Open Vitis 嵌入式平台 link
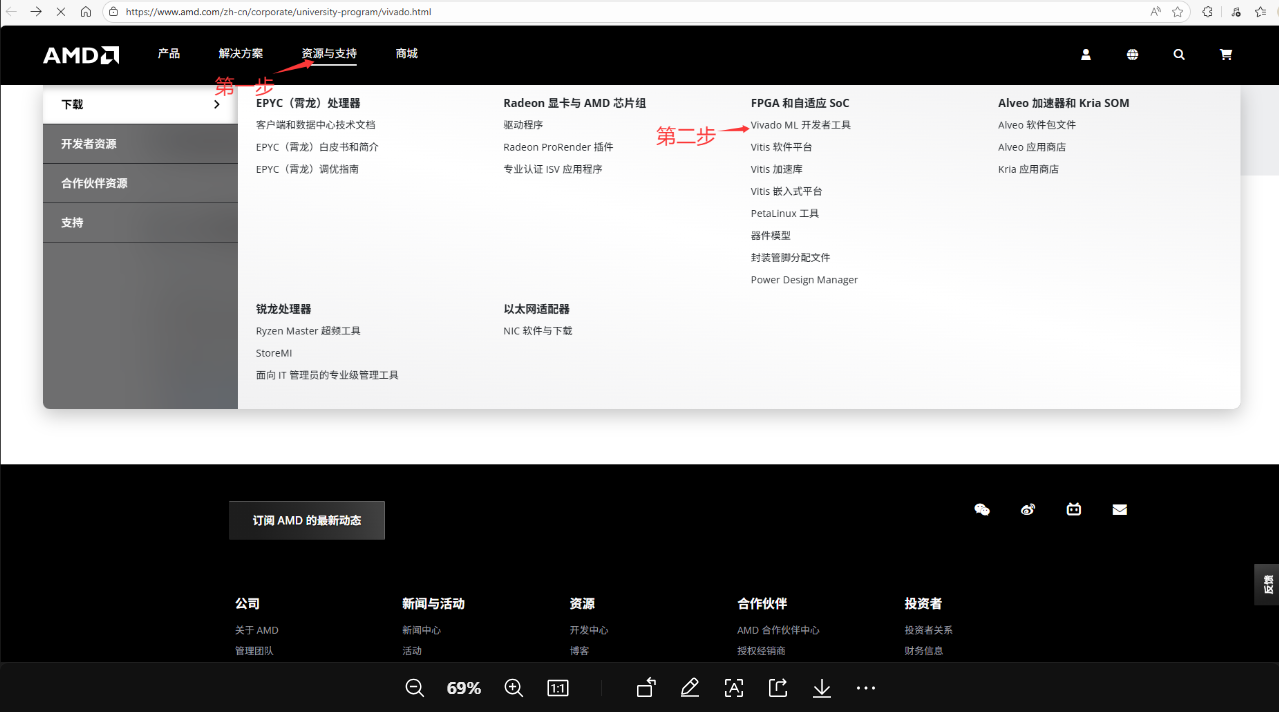Image resolution: width=1279 pixels, height=712 pixels. (x=787, y=191)
